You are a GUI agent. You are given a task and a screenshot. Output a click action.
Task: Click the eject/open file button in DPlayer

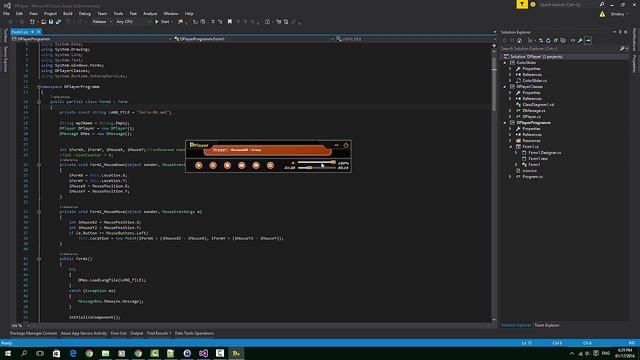pos(270,165)
